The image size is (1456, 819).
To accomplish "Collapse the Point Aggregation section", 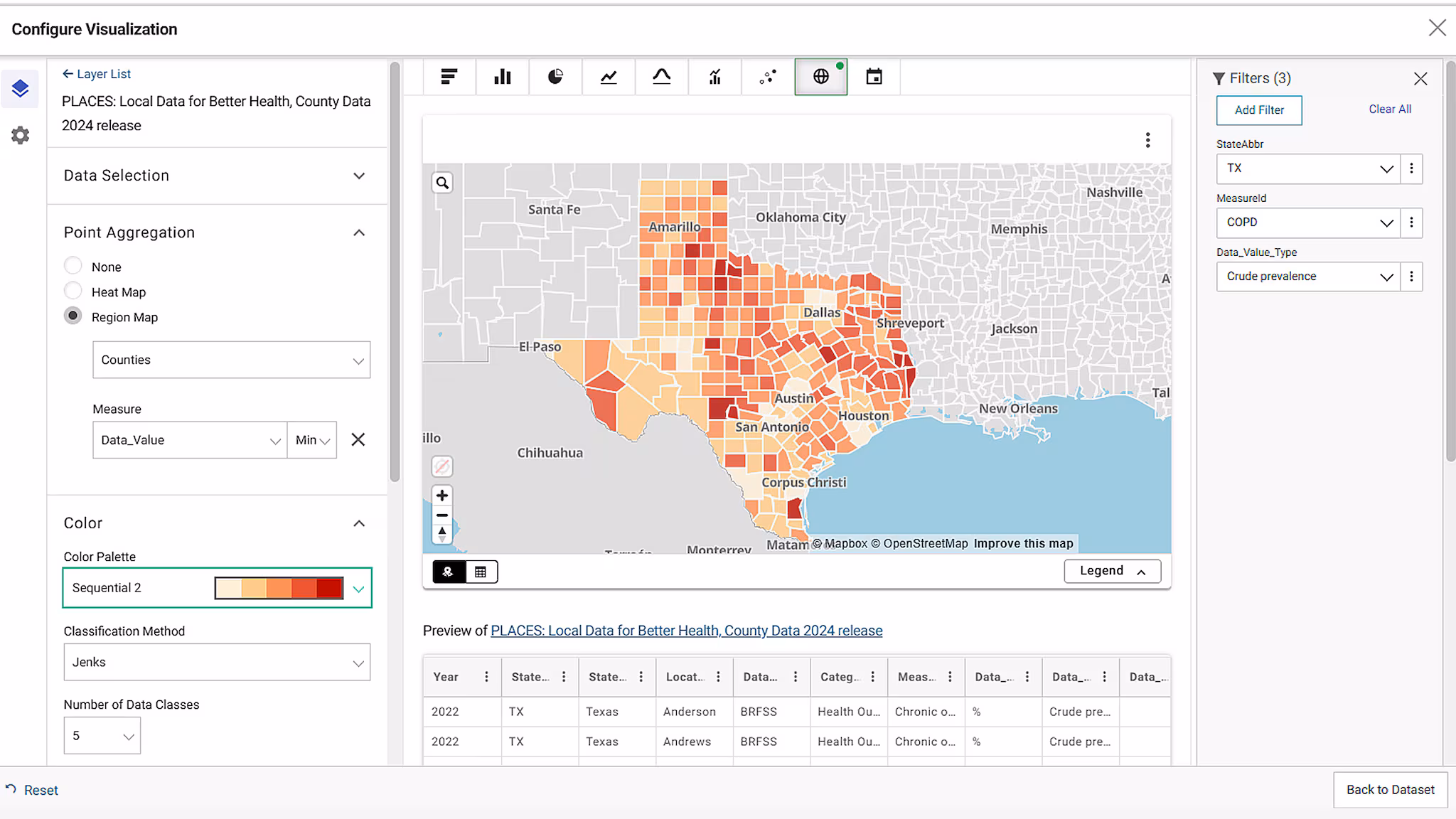I will pyautogui.click(x=359, y=232).
